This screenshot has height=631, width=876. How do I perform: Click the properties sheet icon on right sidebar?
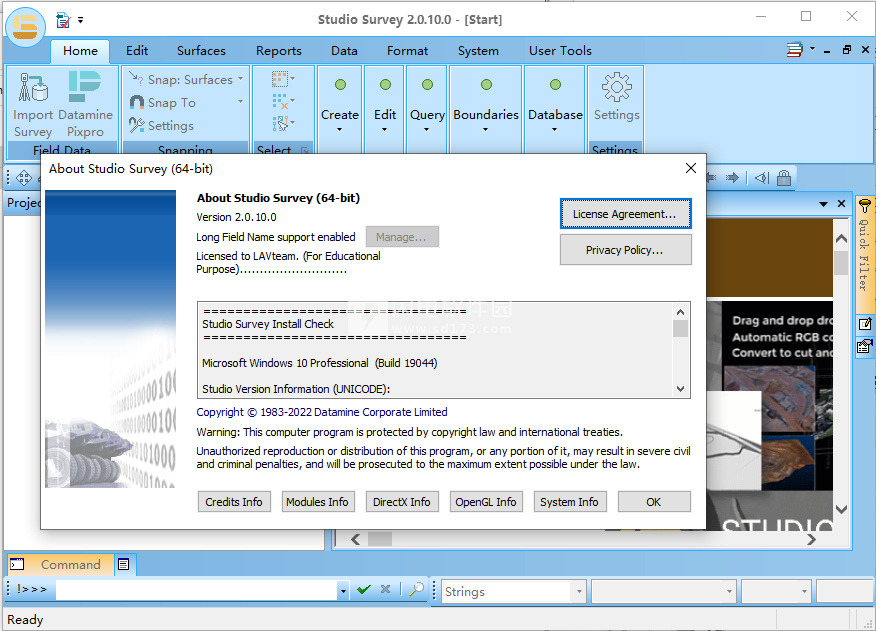pyautogui.click(x=864, y=347)
